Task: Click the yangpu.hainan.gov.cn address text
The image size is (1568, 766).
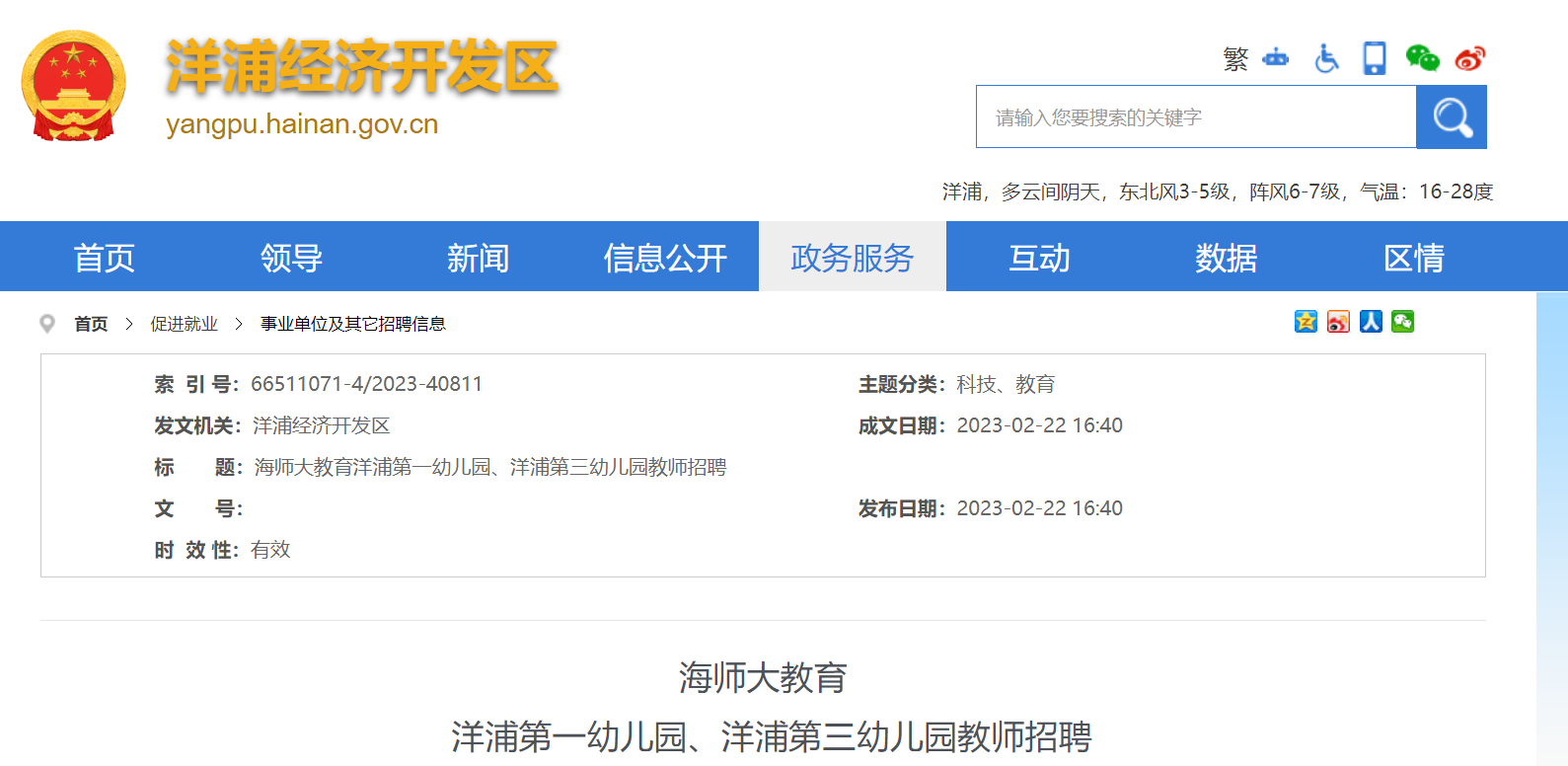Action: [302, 124]
